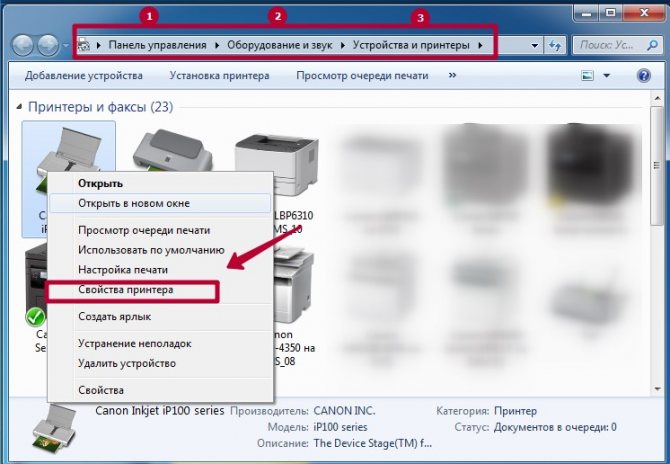Minimize the Devices and Printers window

point(586,13)
